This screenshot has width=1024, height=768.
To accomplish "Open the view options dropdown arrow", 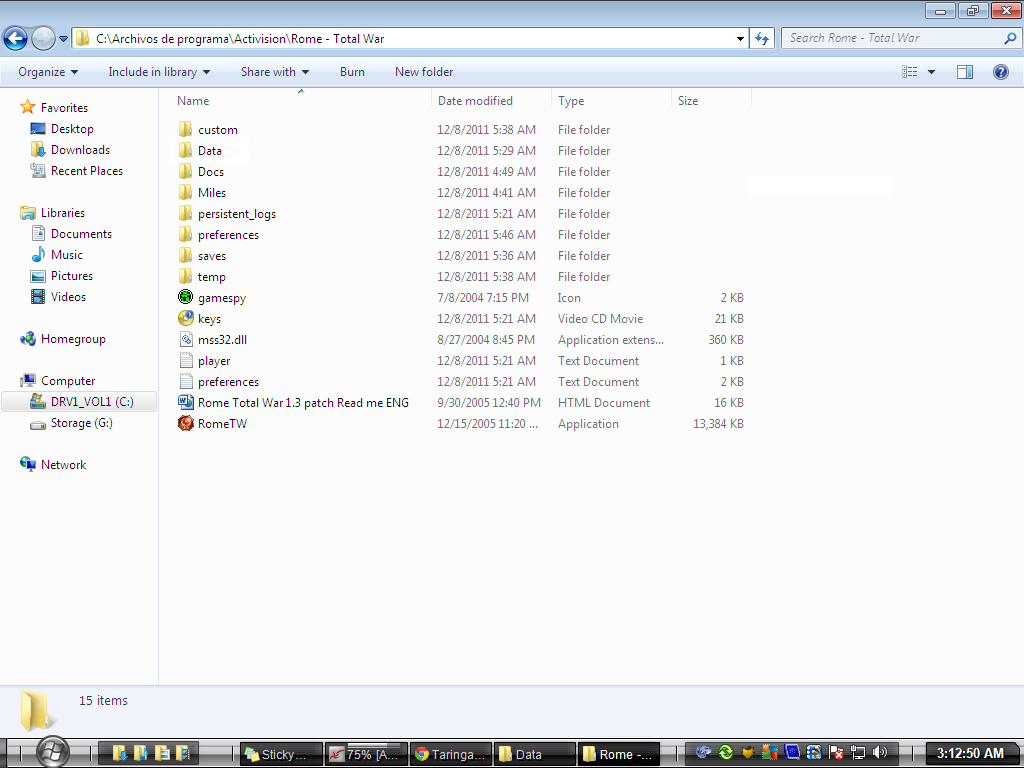I will click(931, 72).
